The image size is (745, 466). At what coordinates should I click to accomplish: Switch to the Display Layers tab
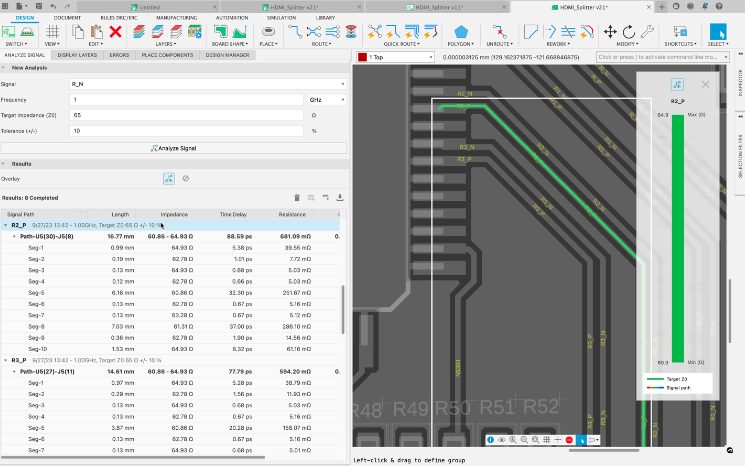78,55
